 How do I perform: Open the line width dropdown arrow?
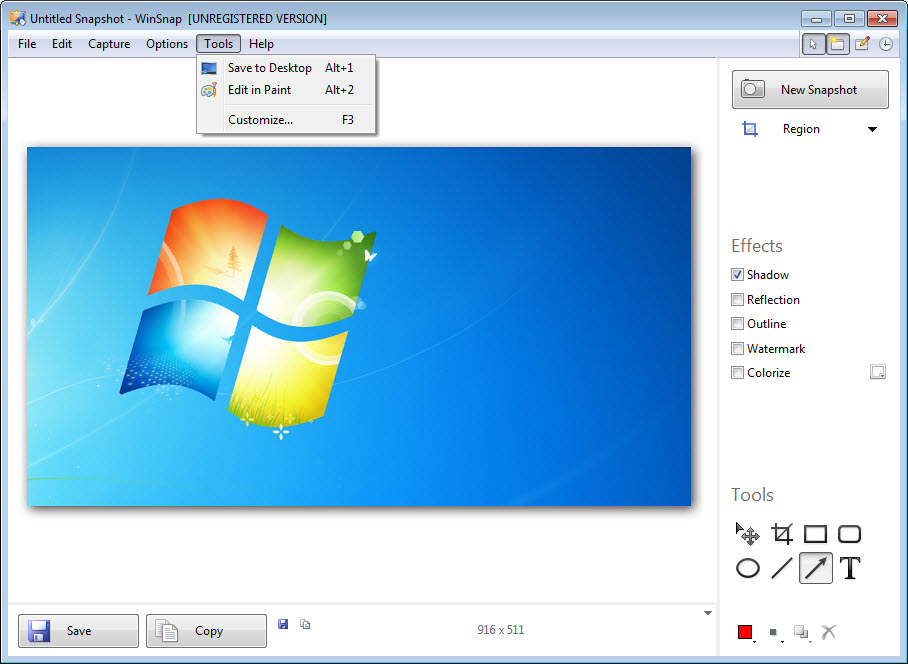[782, 641]
